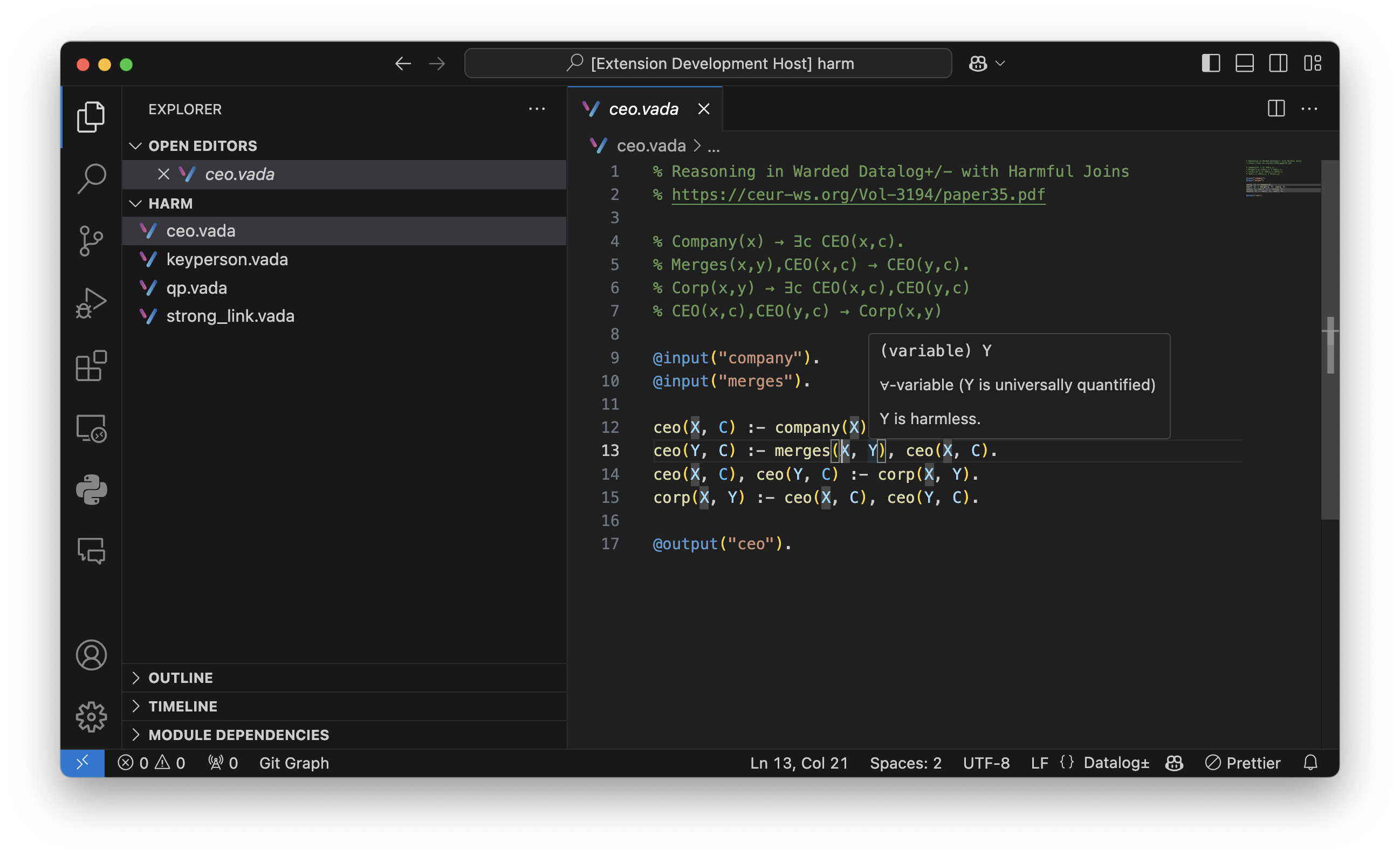Open errors and warnings status item

[x=151, y=763]
